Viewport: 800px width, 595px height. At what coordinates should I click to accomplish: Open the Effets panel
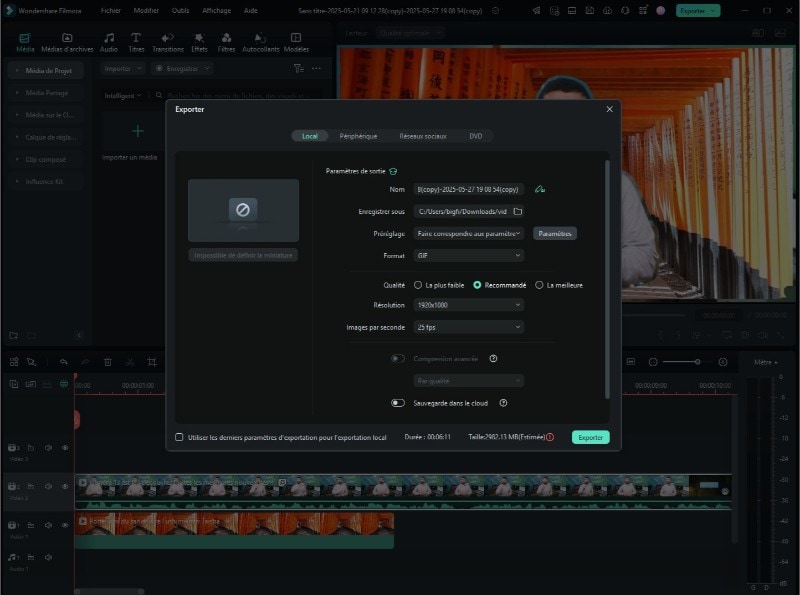pos(199,42)
